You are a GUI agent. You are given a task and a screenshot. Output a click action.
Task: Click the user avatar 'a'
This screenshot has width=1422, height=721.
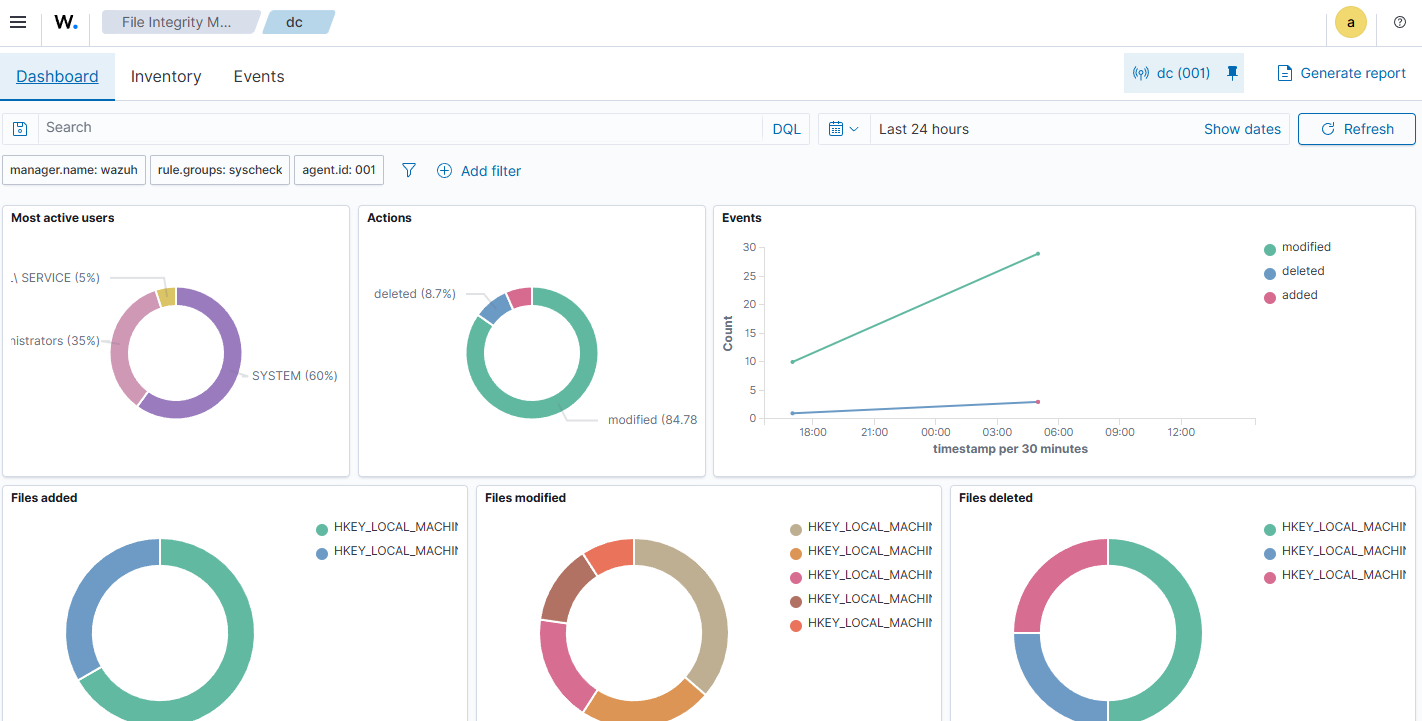tap(1350, 22)
